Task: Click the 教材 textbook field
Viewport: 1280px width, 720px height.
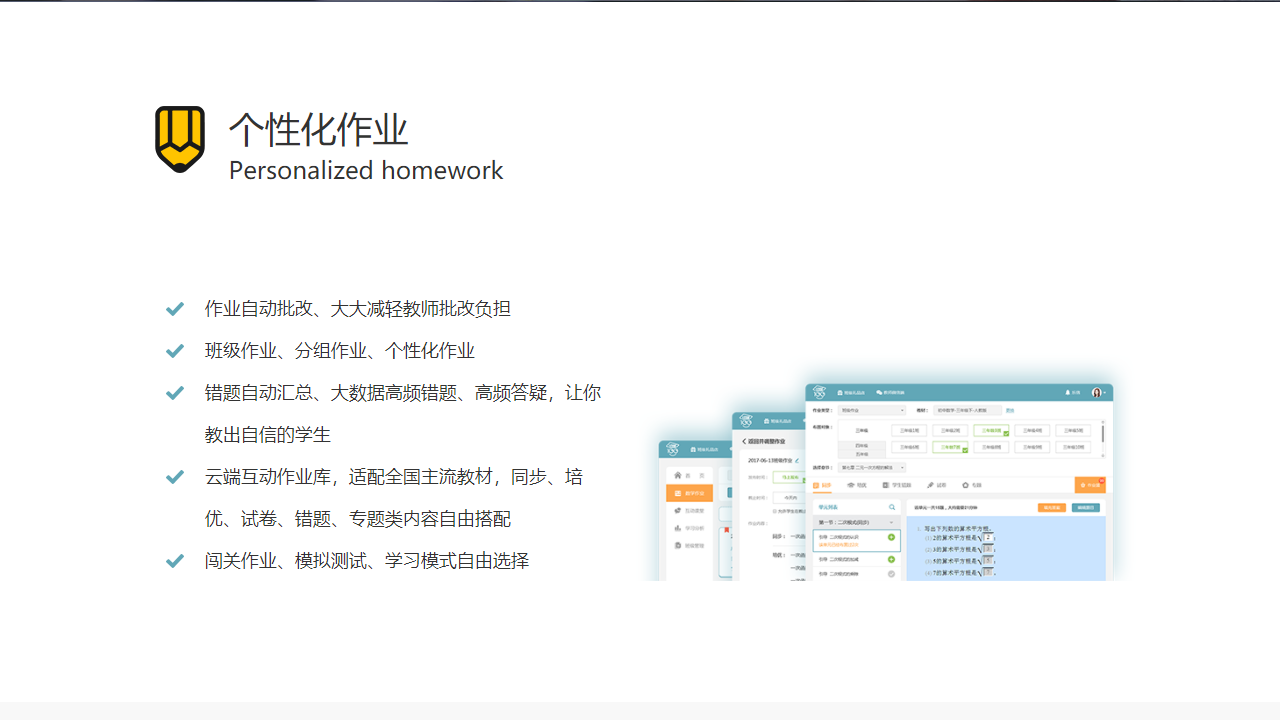Action: [966, 410]
